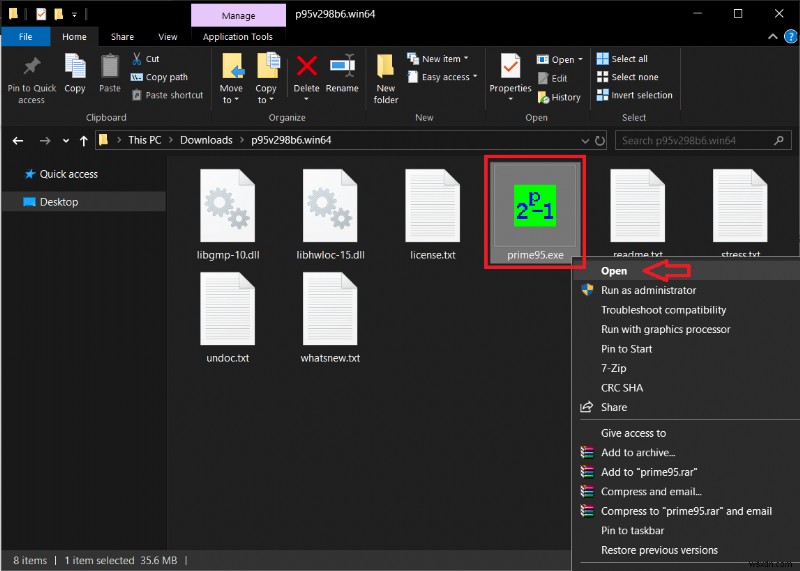
Task: Select the license.txt file
Action: (x=433, y=214)
